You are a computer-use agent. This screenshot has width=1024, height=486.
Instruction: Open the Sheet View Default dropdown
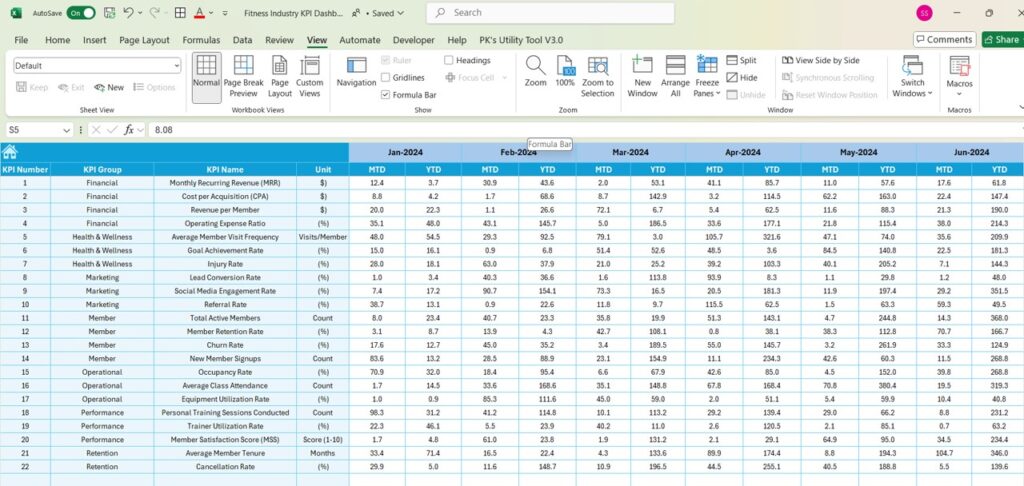(97, 65)
